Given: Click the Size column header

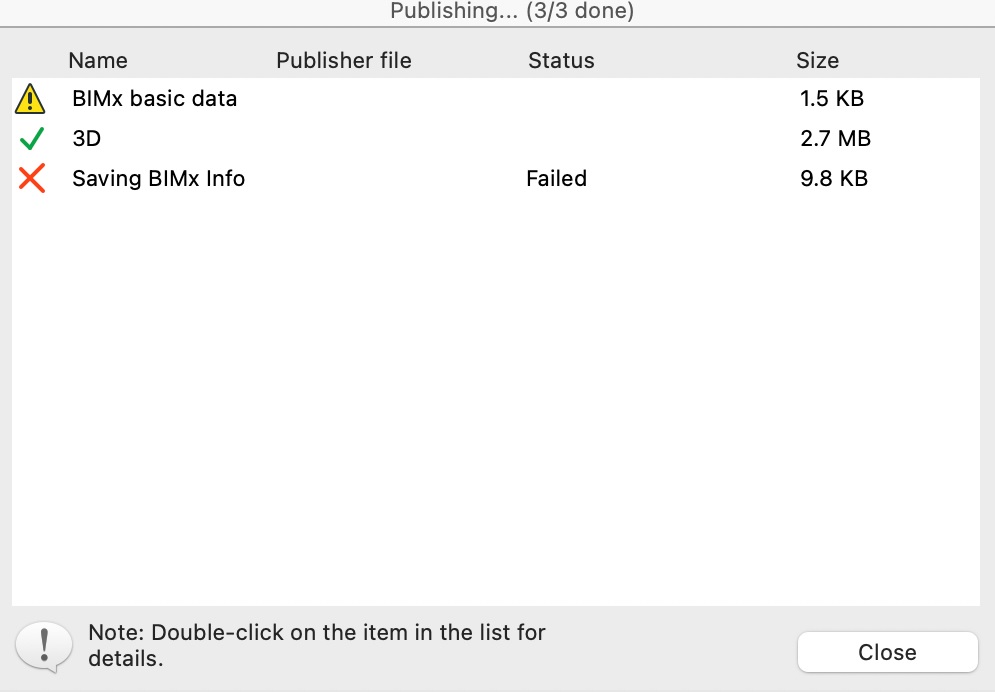Looking at the screenshot, I should [817, 60].
